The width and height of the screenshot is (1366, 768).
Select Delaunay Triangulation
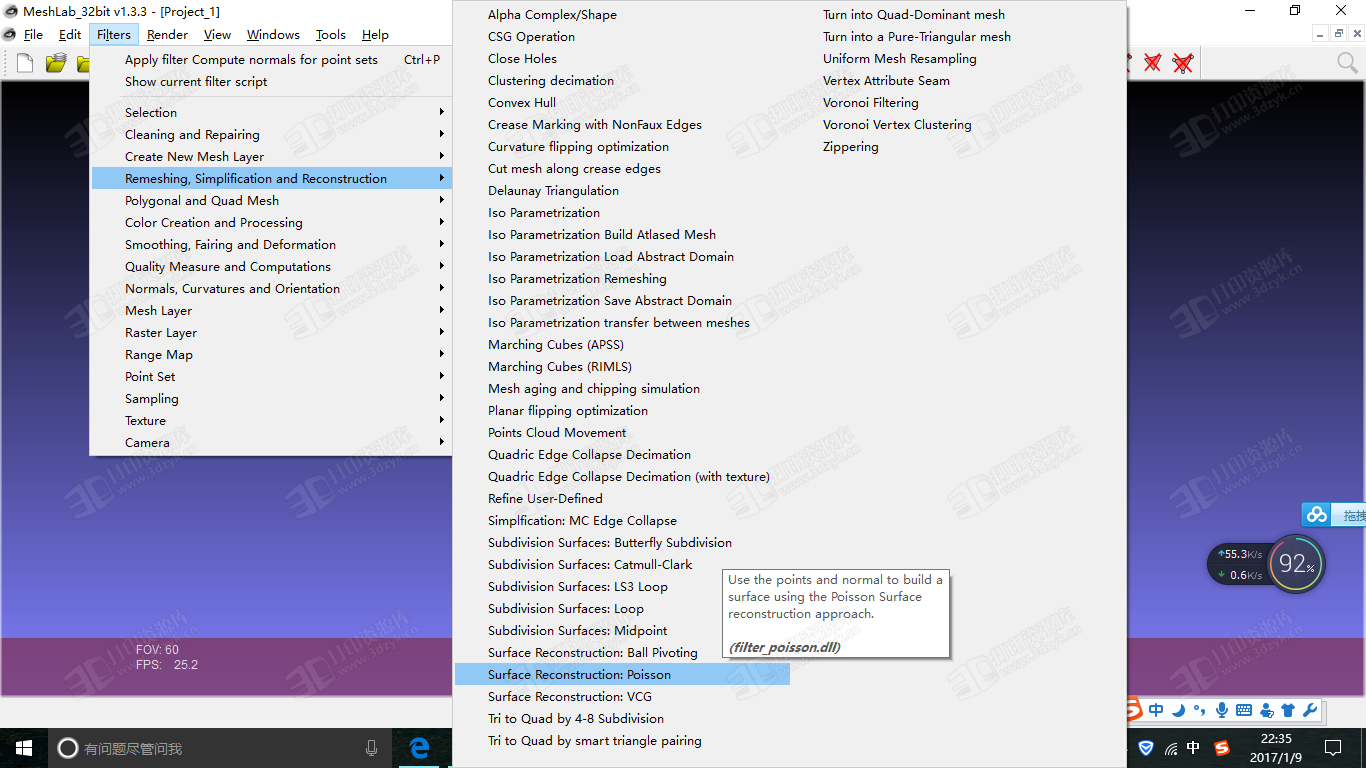[x=622, y=190]
